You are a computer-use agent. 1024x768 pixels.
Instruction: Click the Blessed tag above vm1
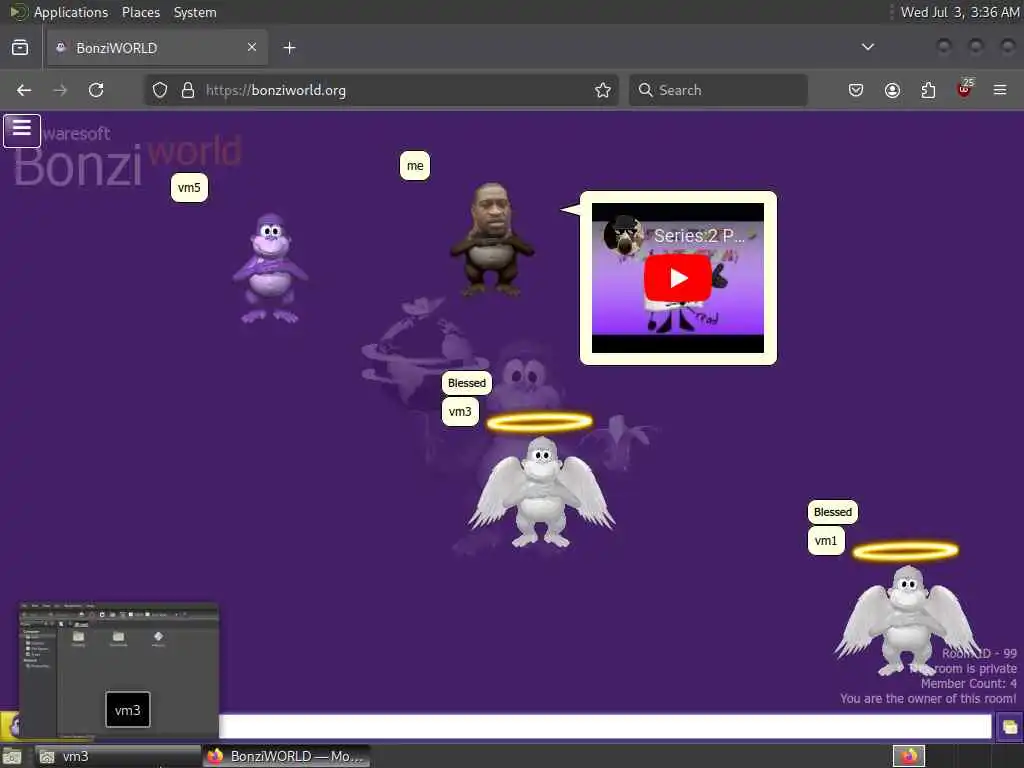pyautogui.click(x=833, y=512)
